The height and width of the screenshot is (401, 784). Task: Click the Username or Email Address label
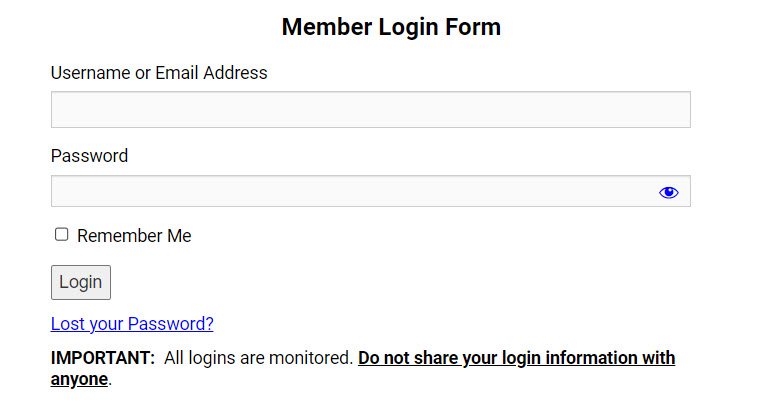[x=159, y=73]
